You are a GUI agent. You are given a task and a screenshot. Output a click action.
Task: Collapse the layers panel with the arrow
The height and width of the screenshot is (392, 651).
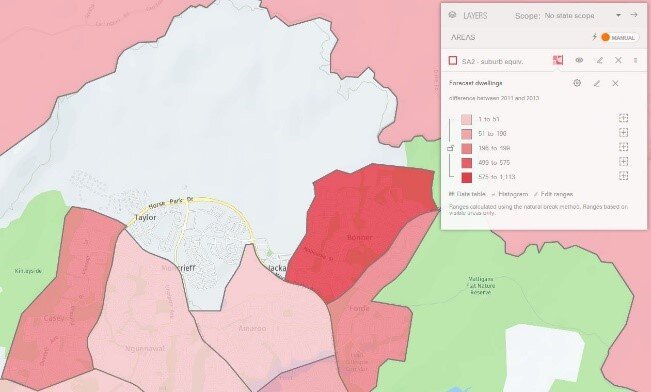(x=634, y=15)
